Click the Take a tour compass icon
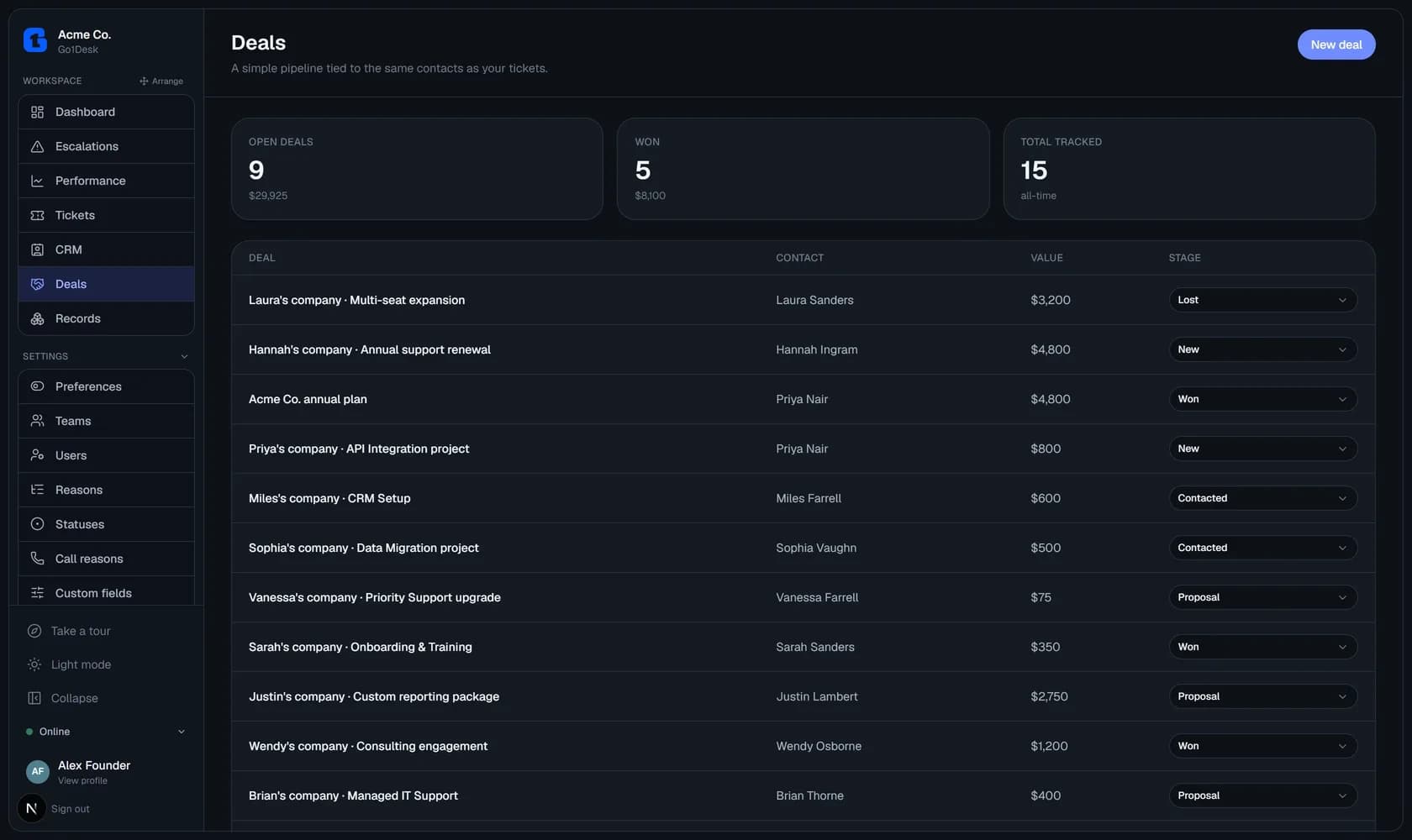The height and width of the screenshot is (840, 1412). point(34,631)
